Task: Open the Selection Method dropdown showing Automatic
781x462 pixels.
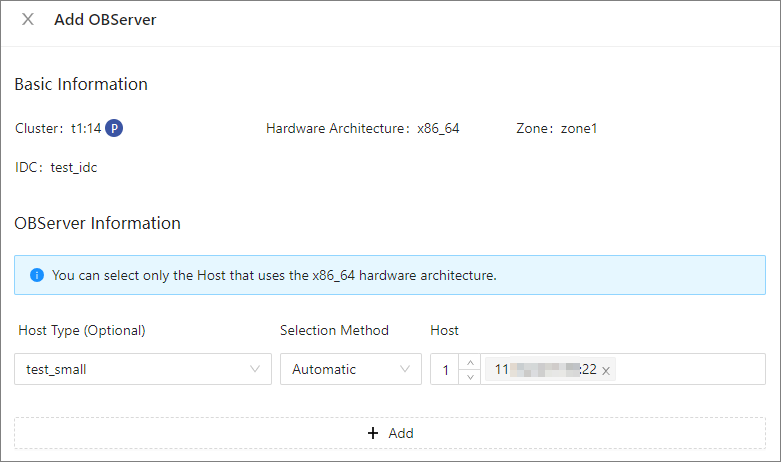Action: point(340,369)
